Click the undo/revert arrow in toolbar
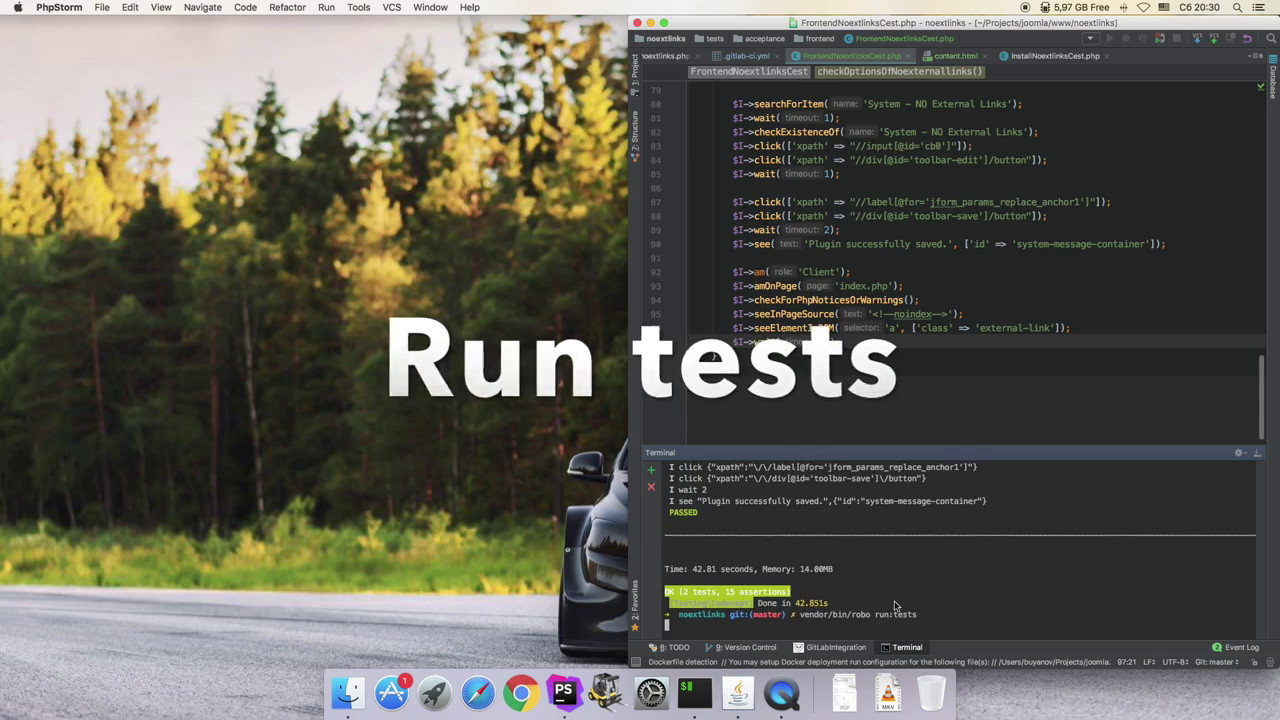This screenshot has height=720, width=1280. tap(1247, 38)
